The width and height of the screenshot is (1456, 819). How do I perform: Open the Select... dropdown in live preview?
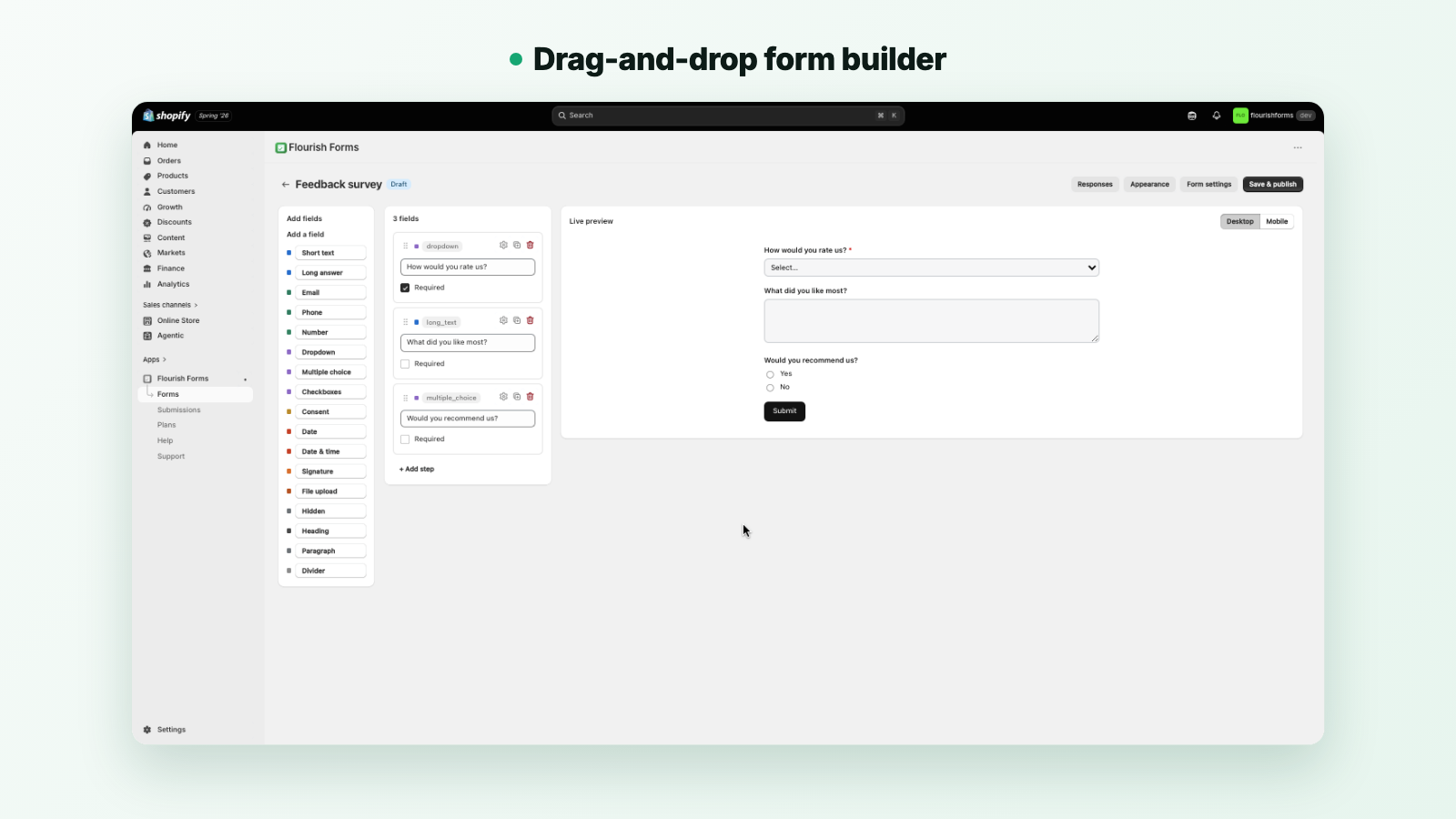tap(931, 268)
